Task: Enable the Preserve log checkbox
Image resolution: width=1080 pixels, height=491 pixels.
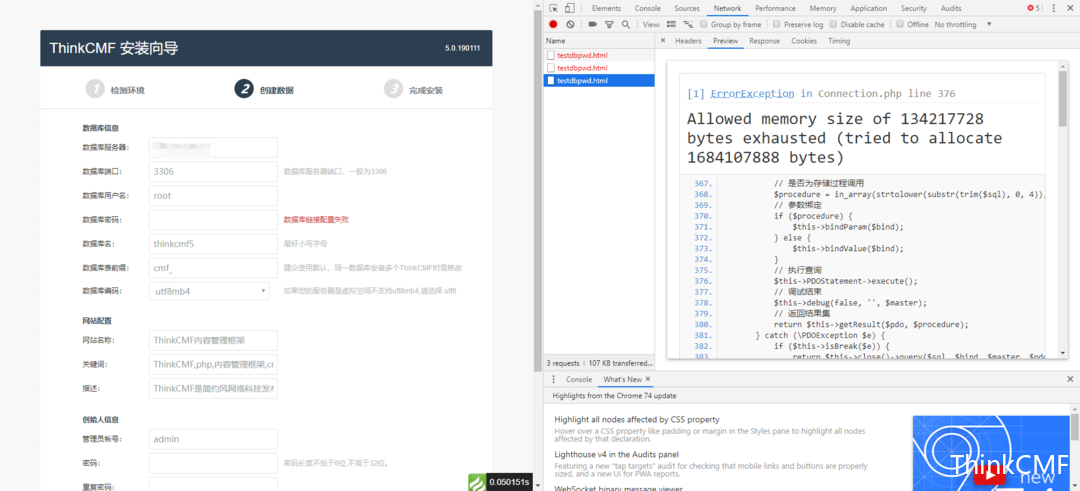Action: point(777,24)
